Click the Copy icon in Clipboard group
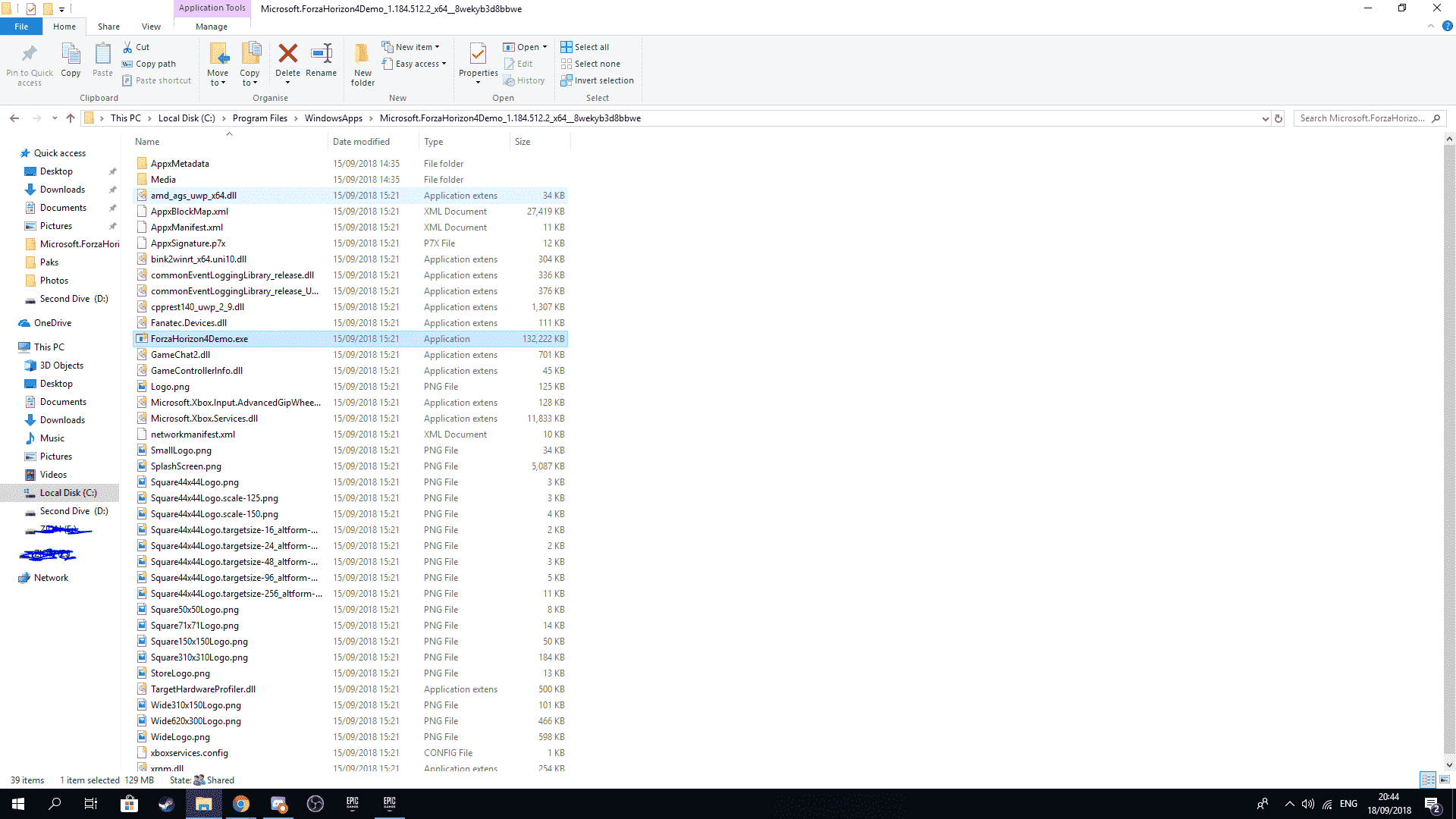 (x=71, y=54)
